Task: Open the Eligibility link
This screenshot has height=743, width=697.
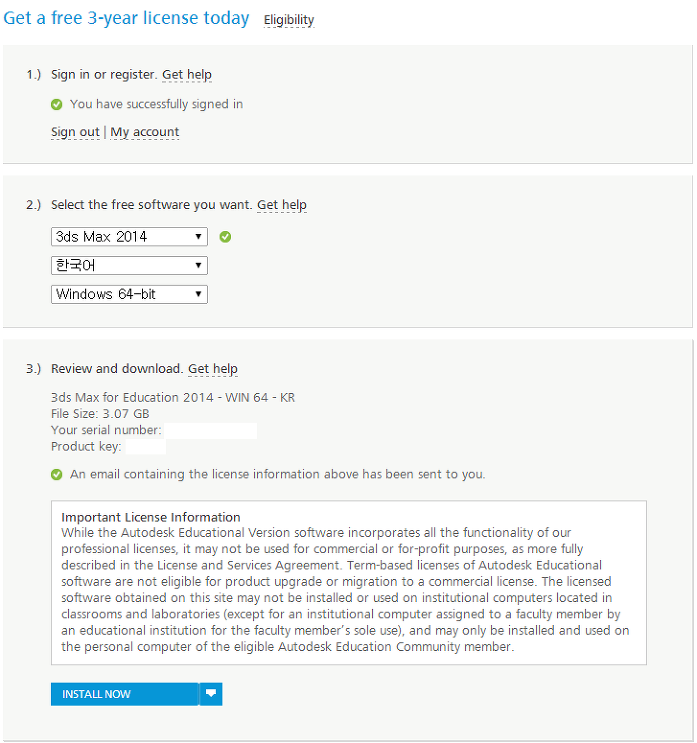Action: tap(289, 20)
